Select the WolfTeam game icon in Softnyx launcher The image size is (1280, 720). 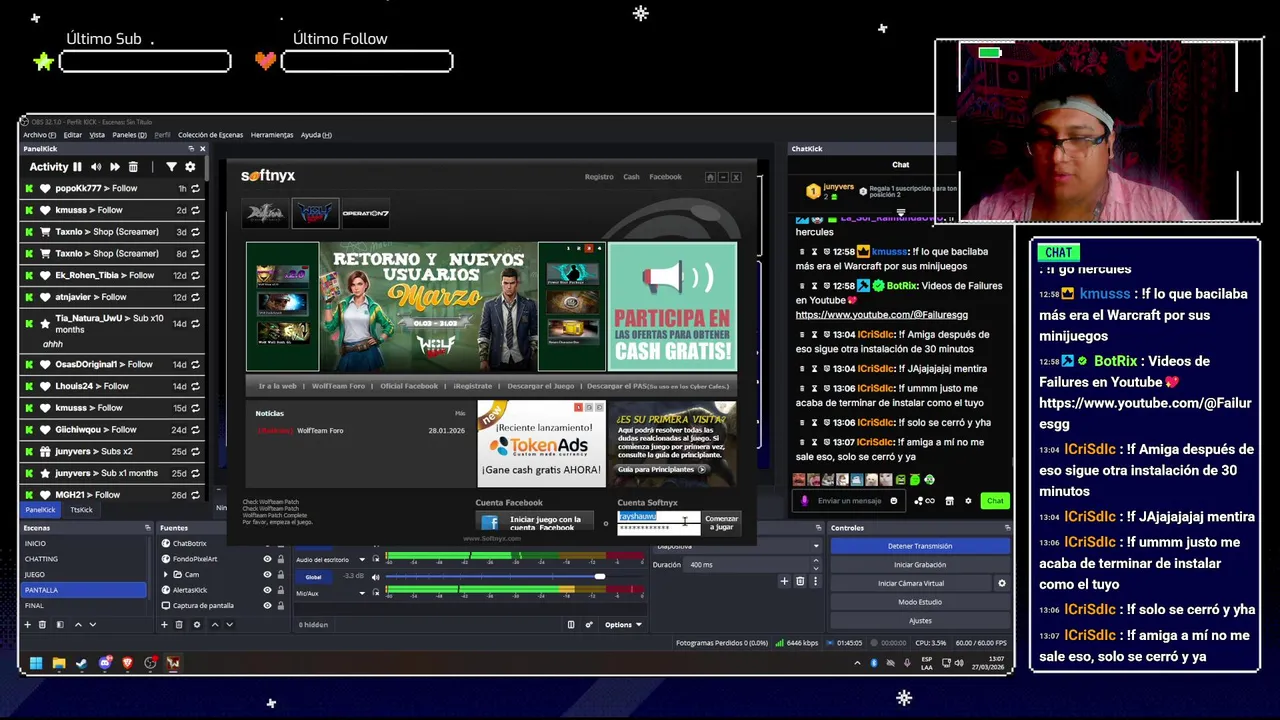click(x=315, y=213)
